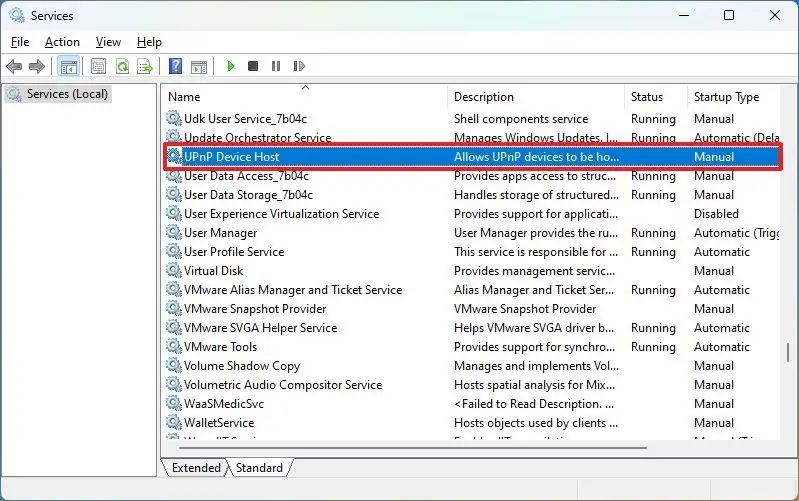Sort by the Name column header

coord(306,97)
